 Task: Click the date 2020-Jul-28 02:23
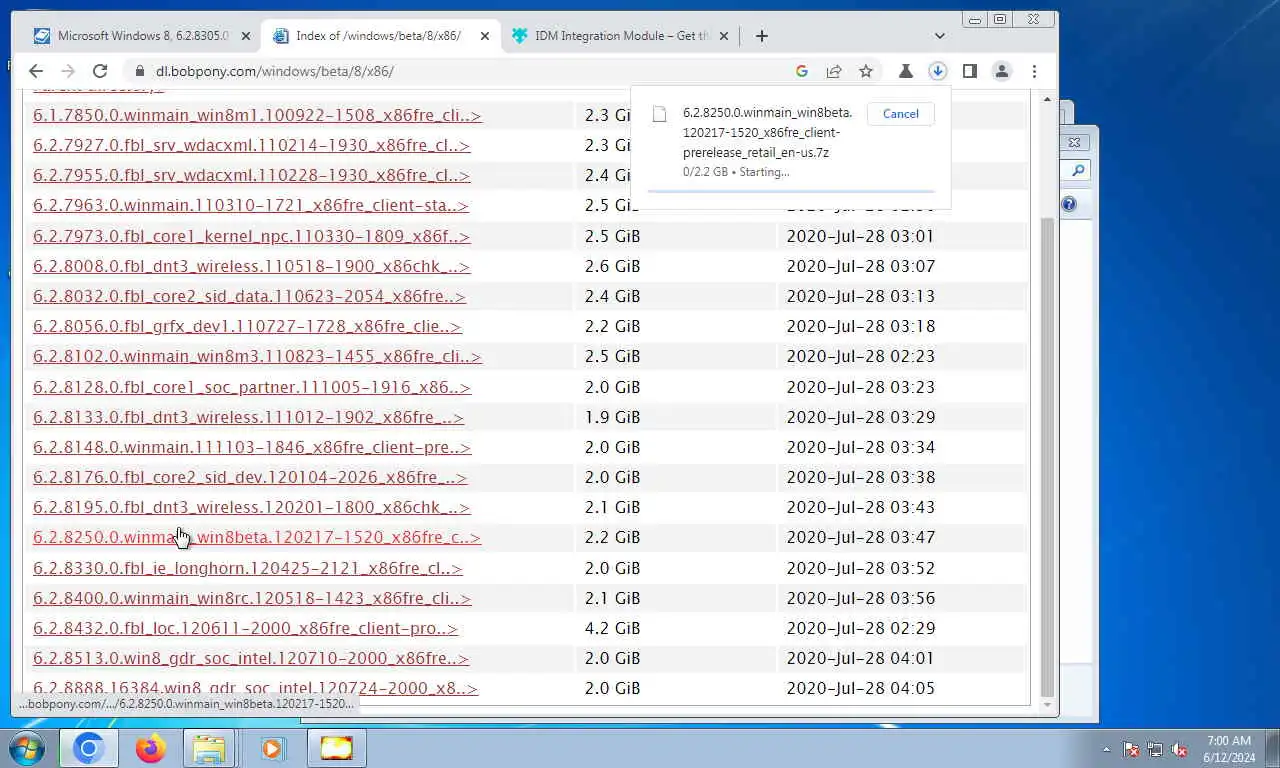pyautogui.click(x=860, y=356)
